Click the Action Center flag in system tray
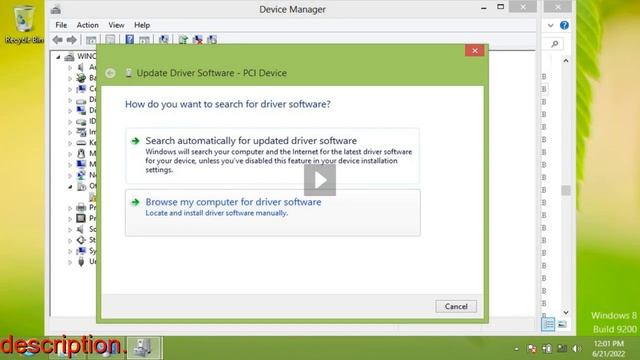640x360 pixels. [x=532, y=349]
